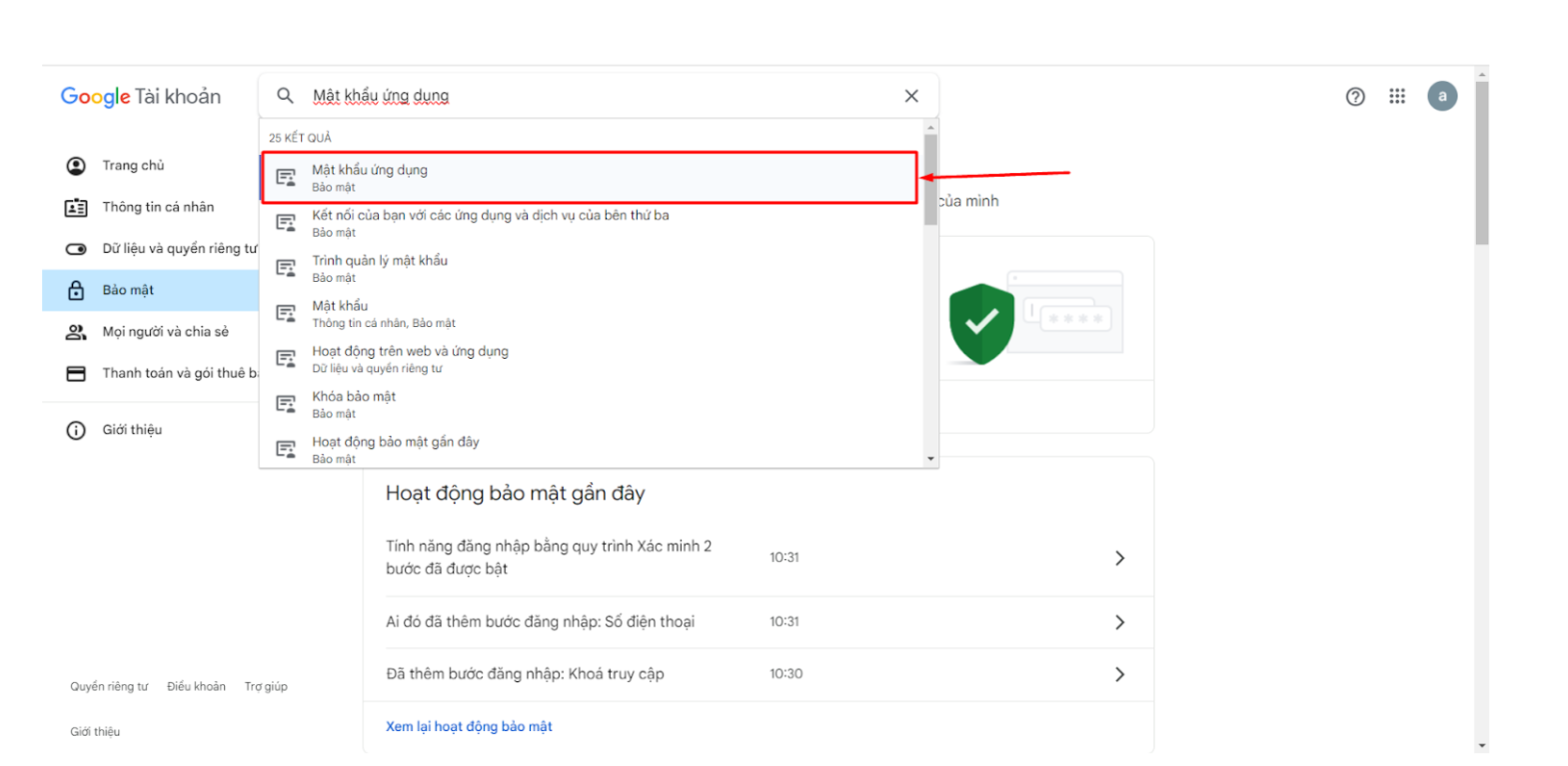The height and width of the screenshot is (766, 1568).
Task: Click the account avatar 'a'
Action: tap(1441, 96)
